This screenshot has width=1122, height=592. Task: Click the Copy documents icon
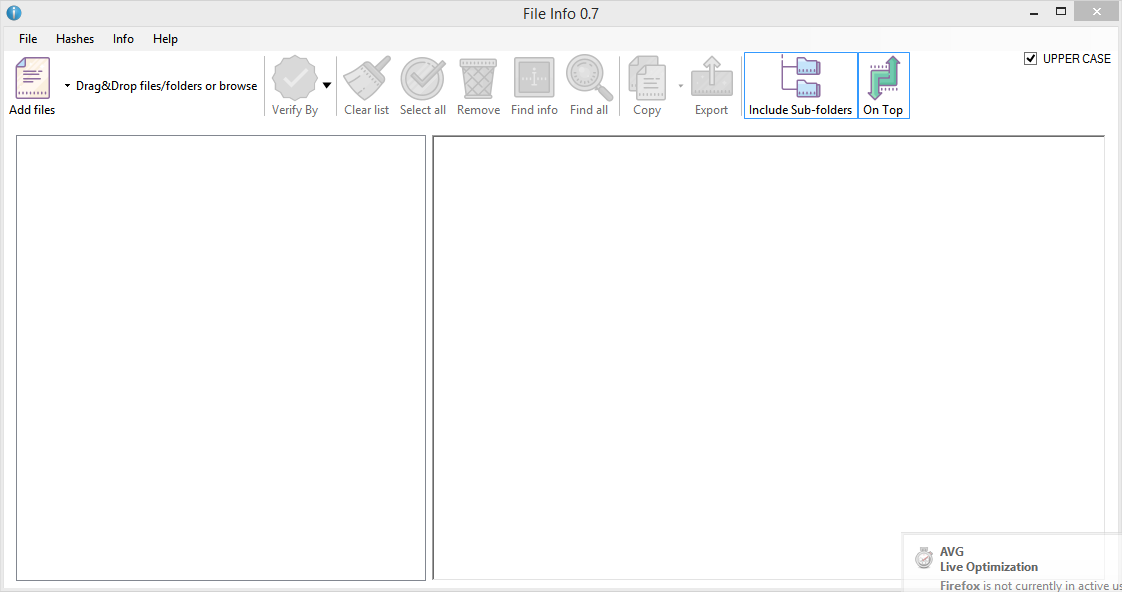[x=647, y=78]
